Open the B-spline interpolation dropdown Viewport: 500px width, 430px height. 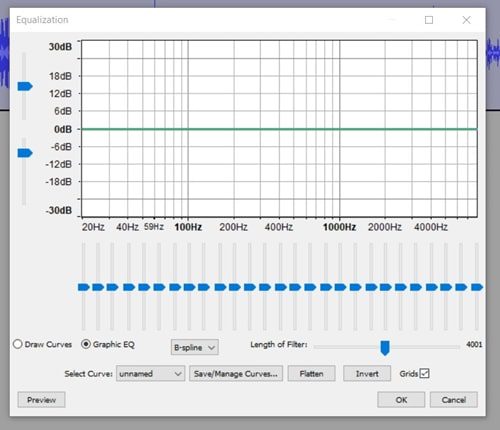pyautogui.click(x=195, y=347)
